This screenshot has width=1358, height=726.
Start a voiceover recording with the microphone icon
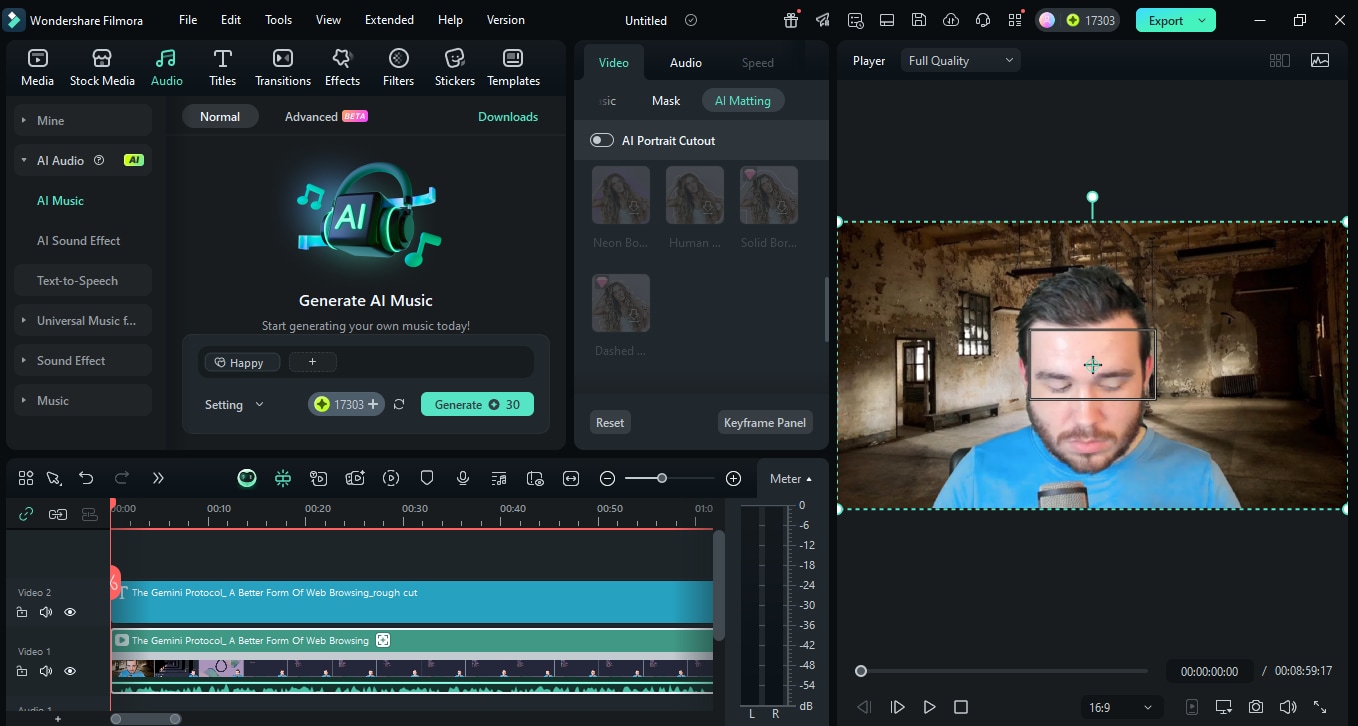462,478
